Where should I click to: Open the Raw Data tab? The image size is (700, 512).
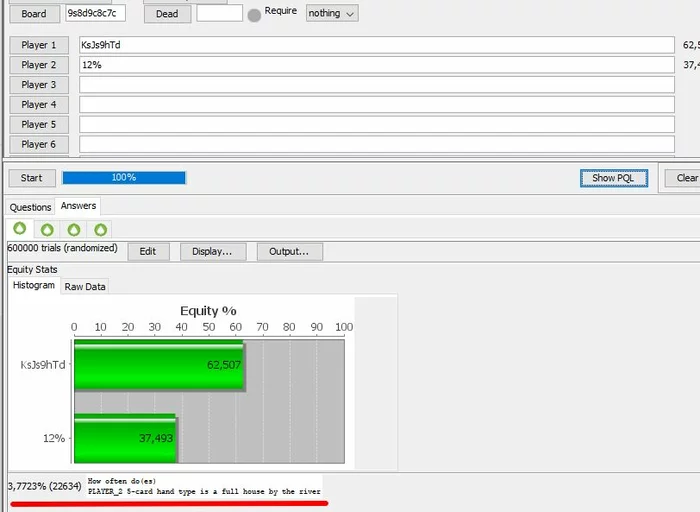tap(85, 287)
